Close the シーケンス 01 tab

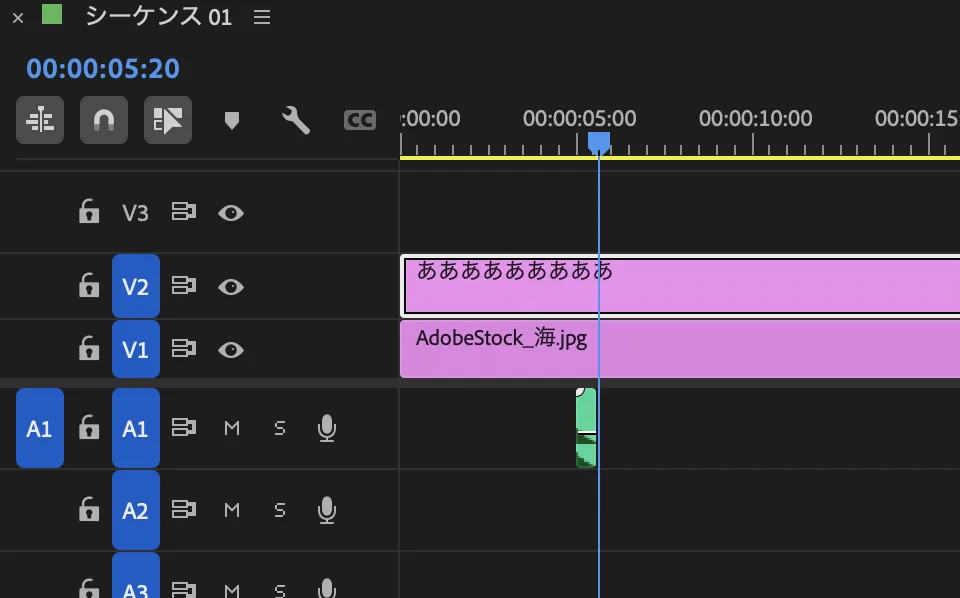click(18, 18)
